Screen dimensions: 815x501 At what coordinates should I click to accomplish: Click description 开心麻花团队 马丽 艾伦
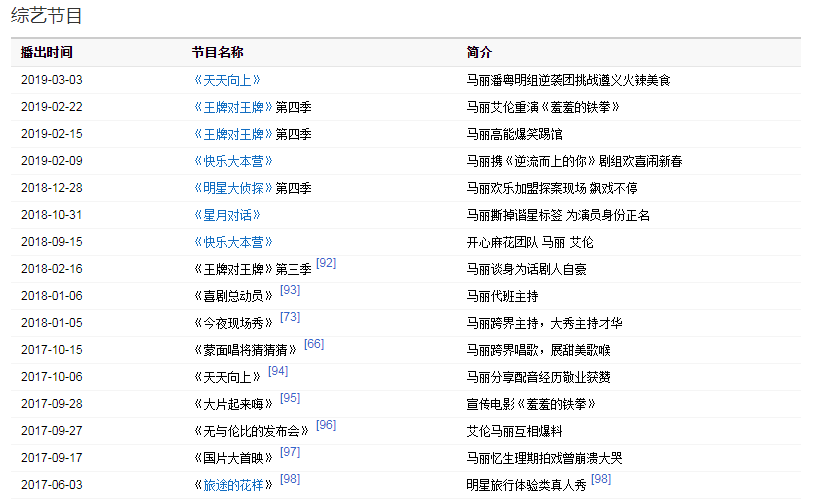[530, 242]
